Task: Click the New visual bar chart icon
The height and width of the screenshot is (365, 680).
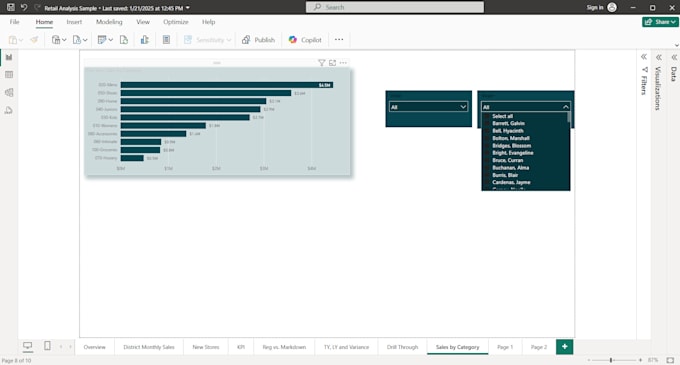Action: (144, 40)
